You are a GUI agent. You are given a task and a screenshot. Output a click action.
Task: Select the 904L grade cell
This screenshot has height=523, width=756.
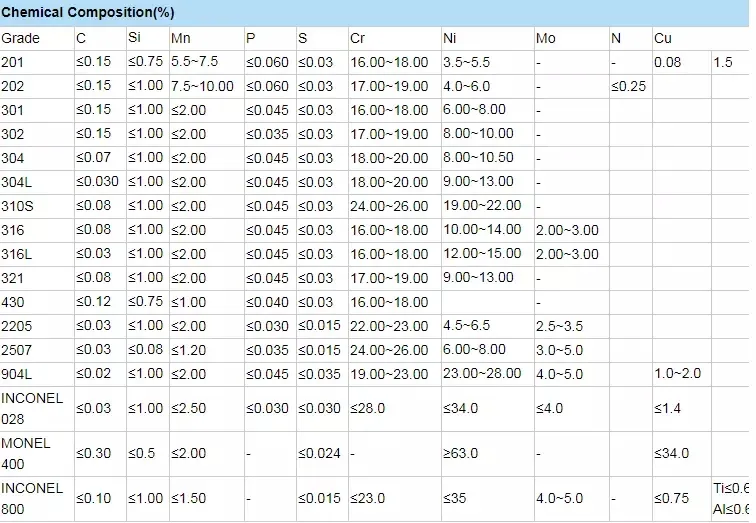[x=17, y=374]
